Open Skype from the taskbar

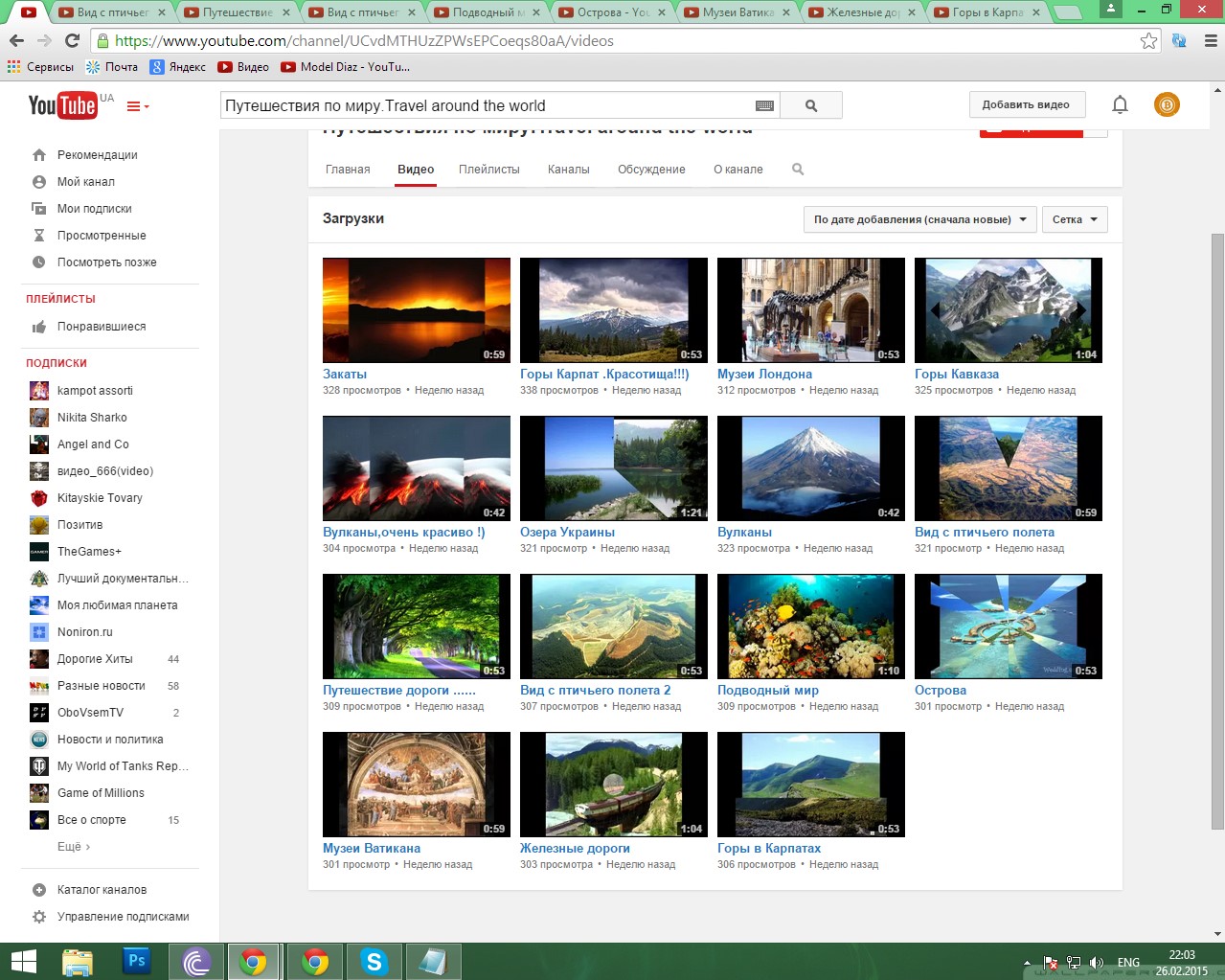point(374,961)
